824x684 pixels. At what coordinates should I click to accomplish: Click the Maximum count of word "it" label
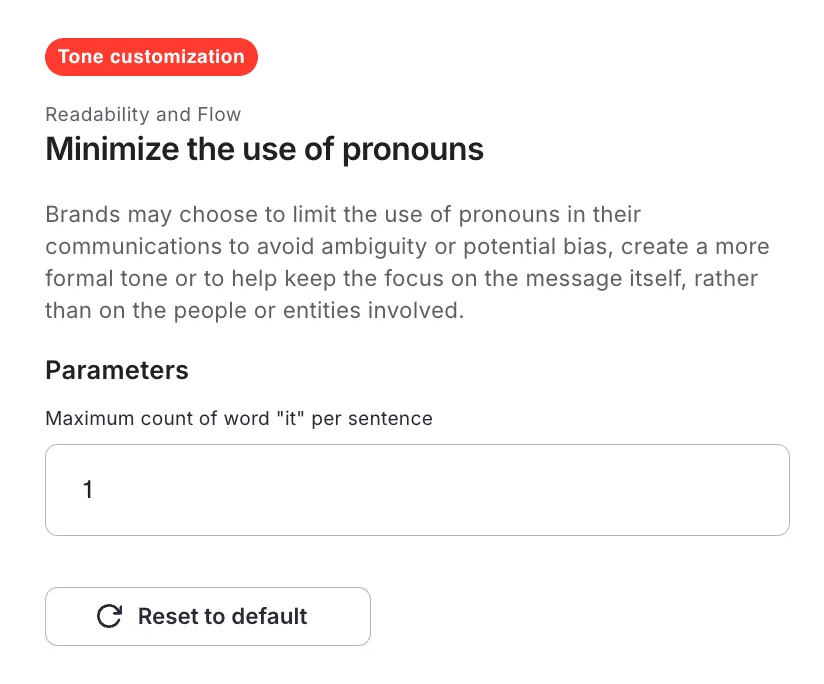(x=239, y=418)
